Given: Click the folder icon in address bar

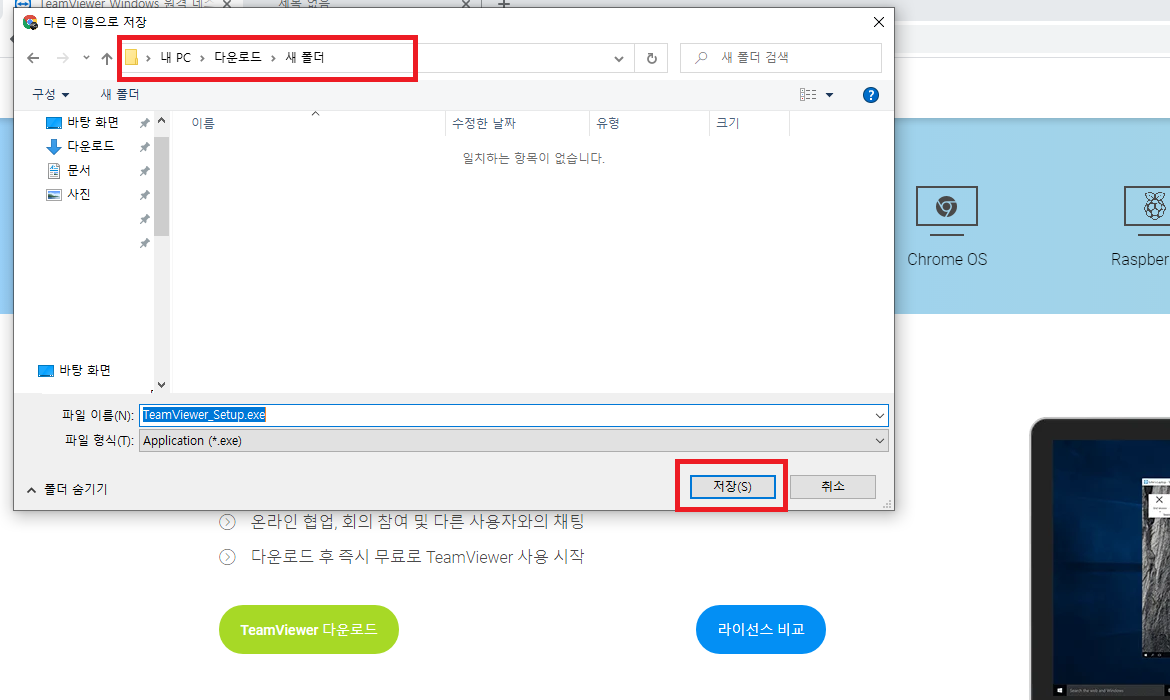Looking at the screenshot, I should click(x=131, y=57).
